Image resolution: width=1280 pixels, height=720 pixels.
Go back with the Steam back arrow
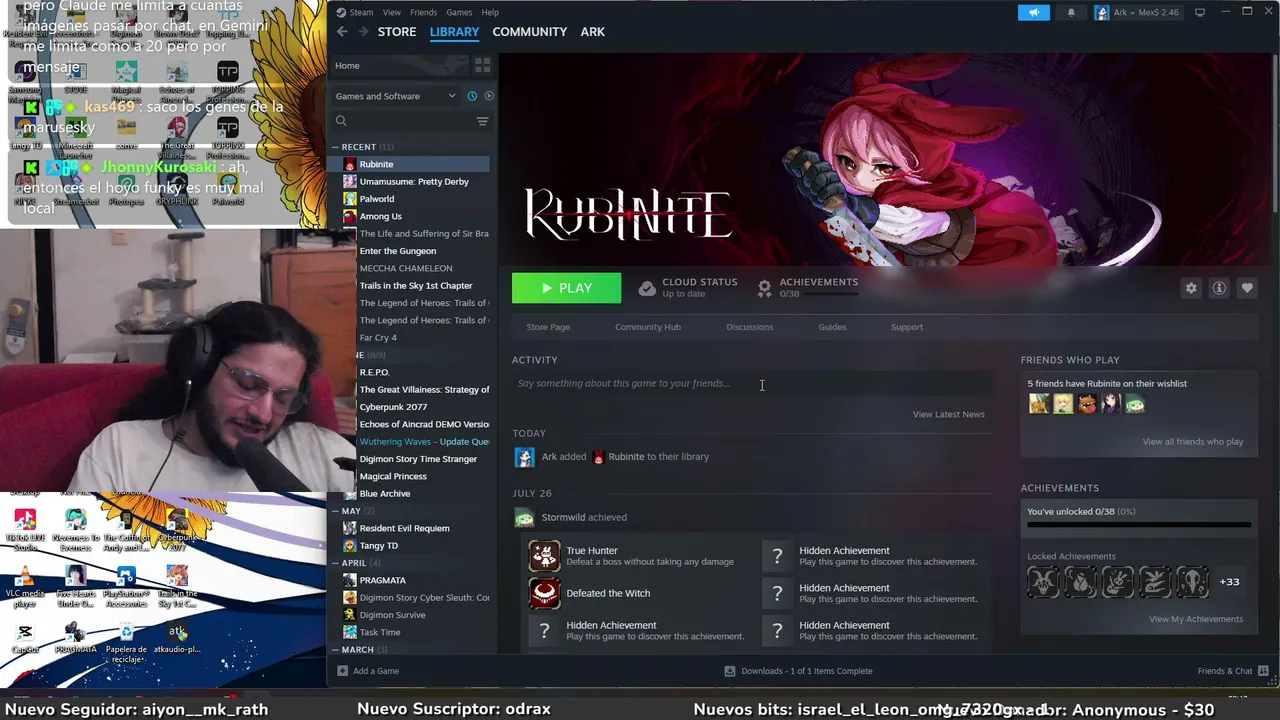tap(342, 32)
